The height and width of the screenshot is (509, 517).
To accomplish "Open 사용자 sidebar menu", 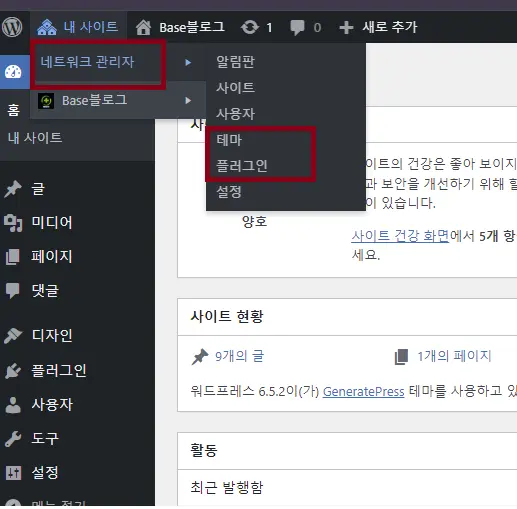I will 52,404.
